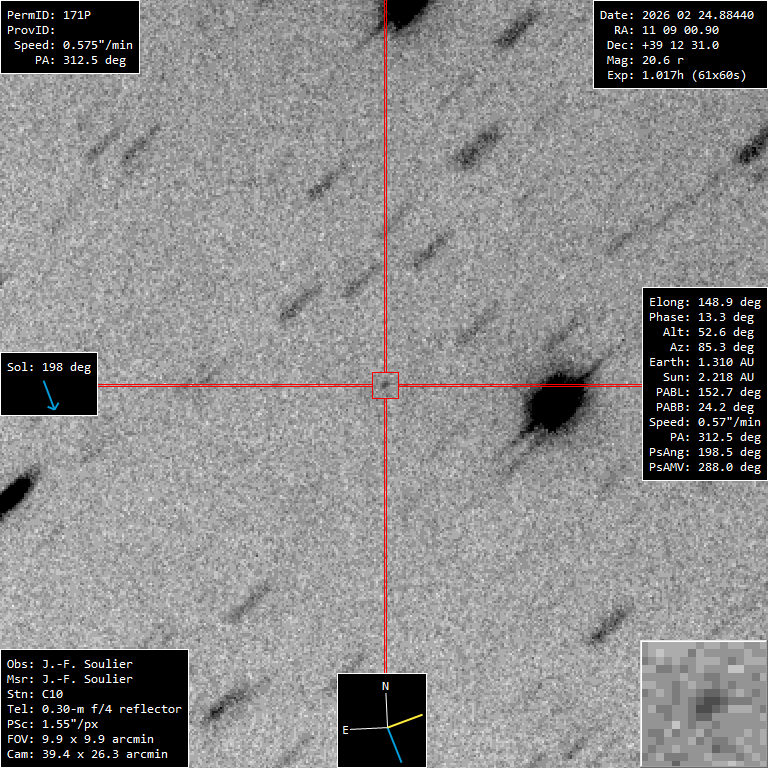Select the PsAMV 288.0 deg line
The width and height of the screenshot is (768, 768).
point(704,467)
